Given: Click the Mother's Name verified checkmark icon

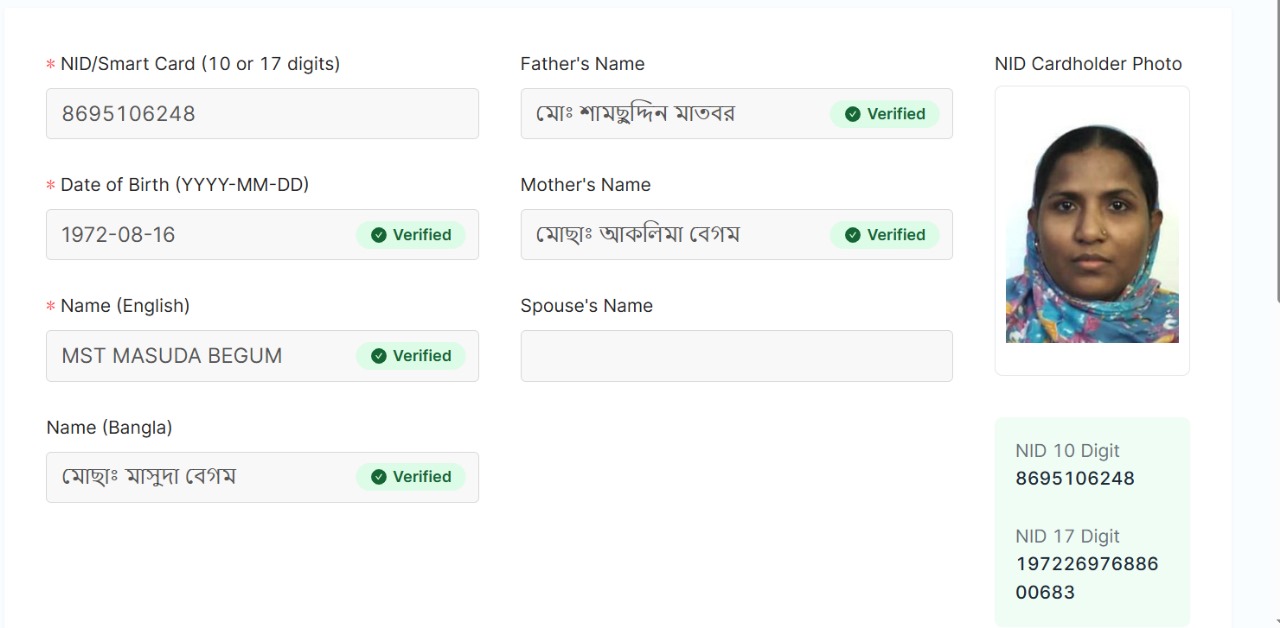Looking at the screenshot, I should coord(853,235).
